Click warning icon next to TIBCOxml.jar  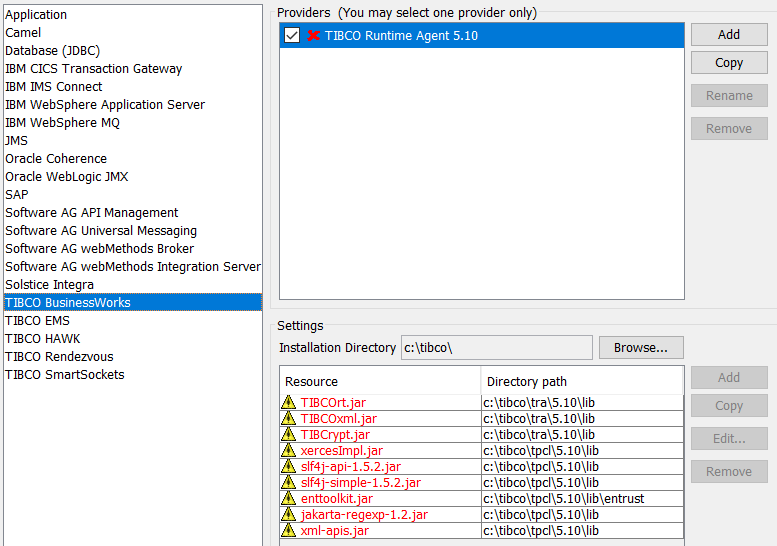pyautogui.click(x=288, y=418)
